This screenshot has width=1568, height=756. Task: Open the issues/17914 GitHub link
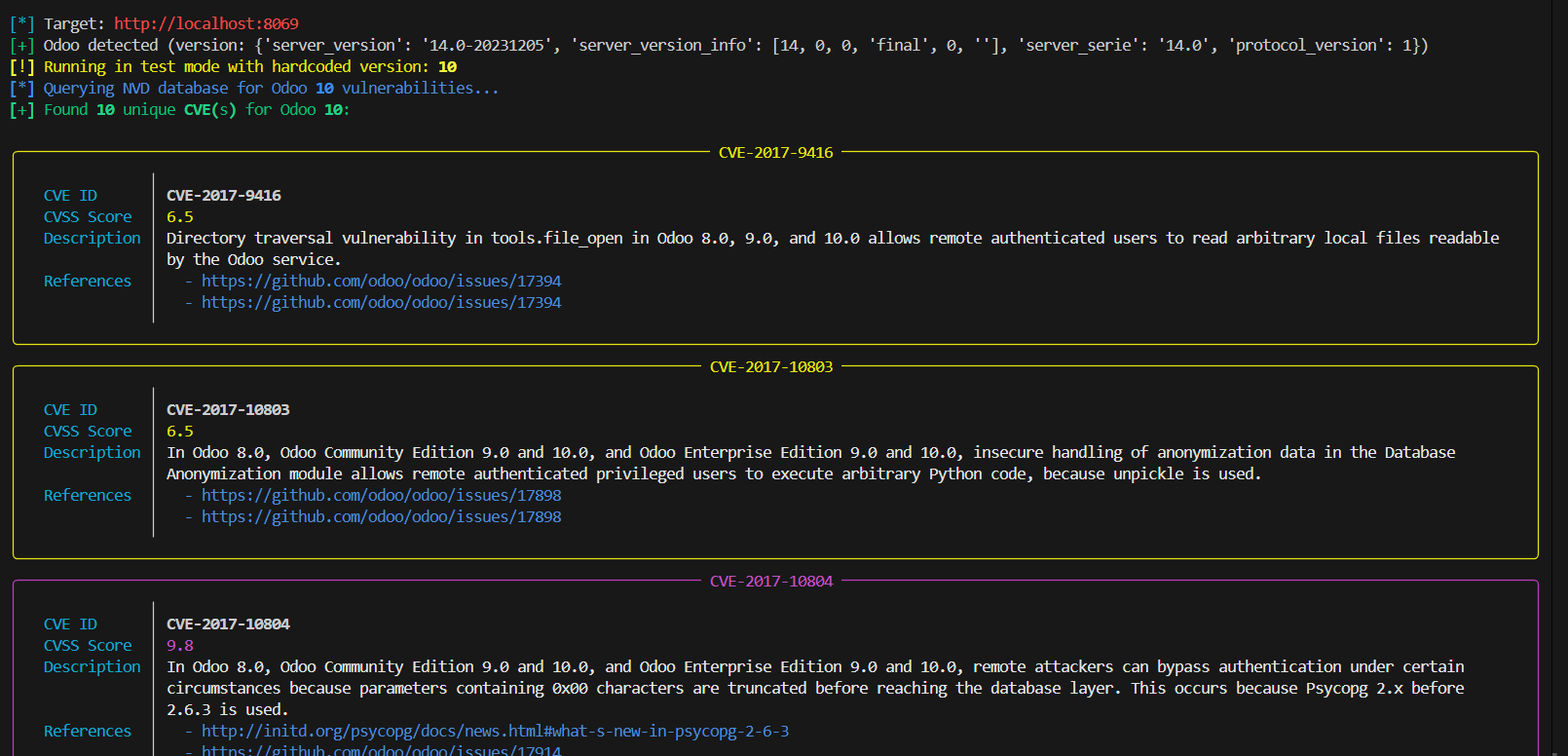click(x=381, y=750)
